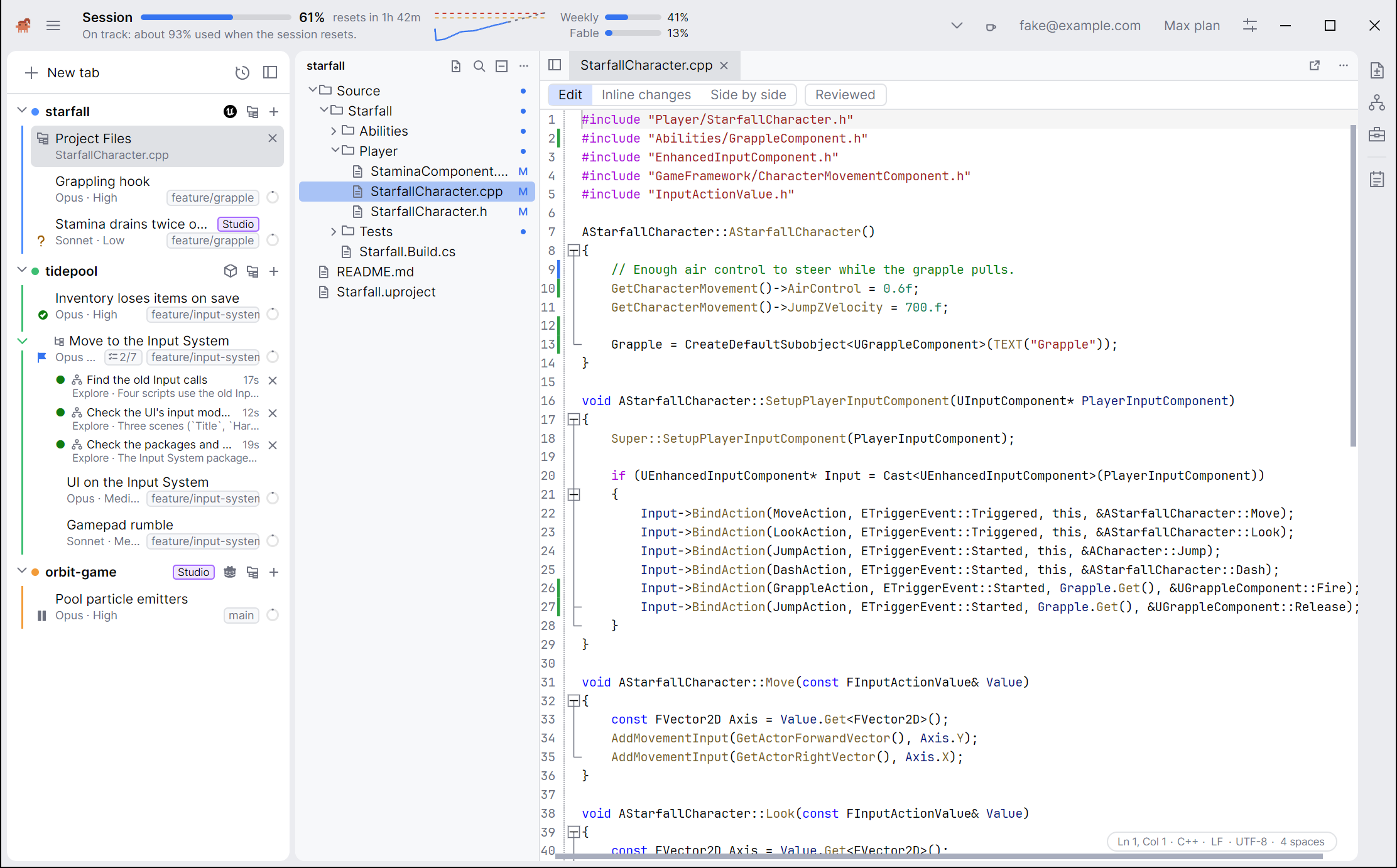Screen dimensions: 1397x868
Task: Toggle the Reviewed button
Action: pos(845,95)
